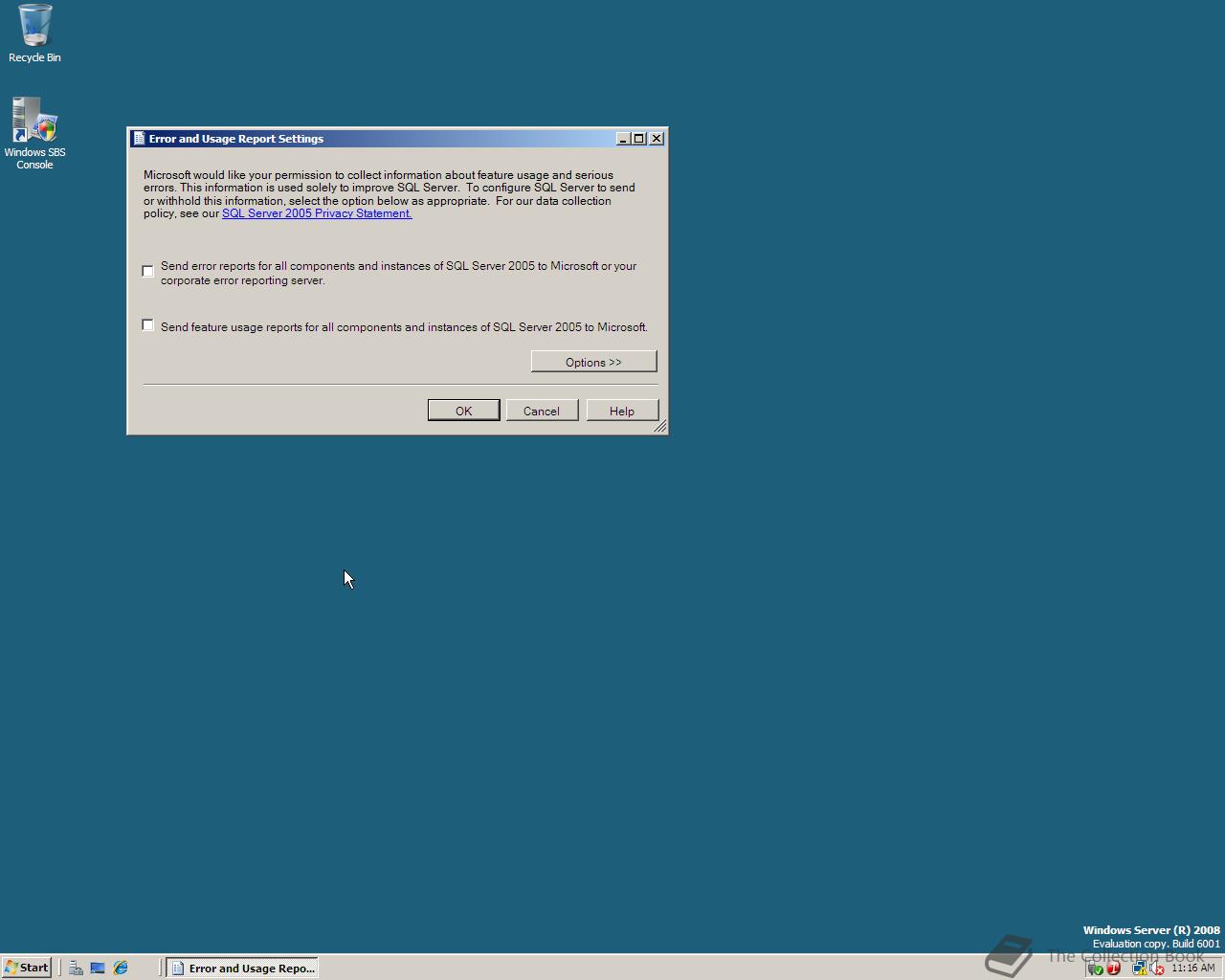Click the red alert tray icon
The height and width of the screenshot is (980, 1225).
[x=1113, y=969]
